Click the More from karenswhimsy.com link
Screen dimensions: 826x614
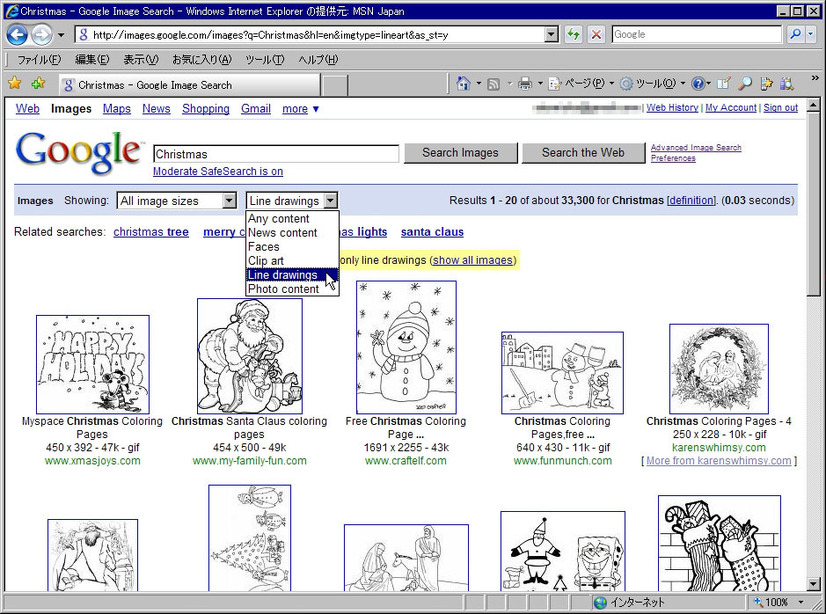(719, 461)
